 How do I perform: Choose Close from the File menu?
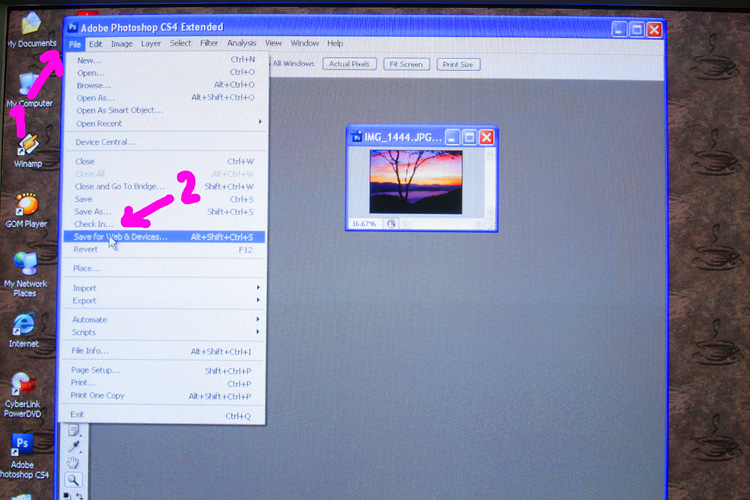click(x=165, y=161)
